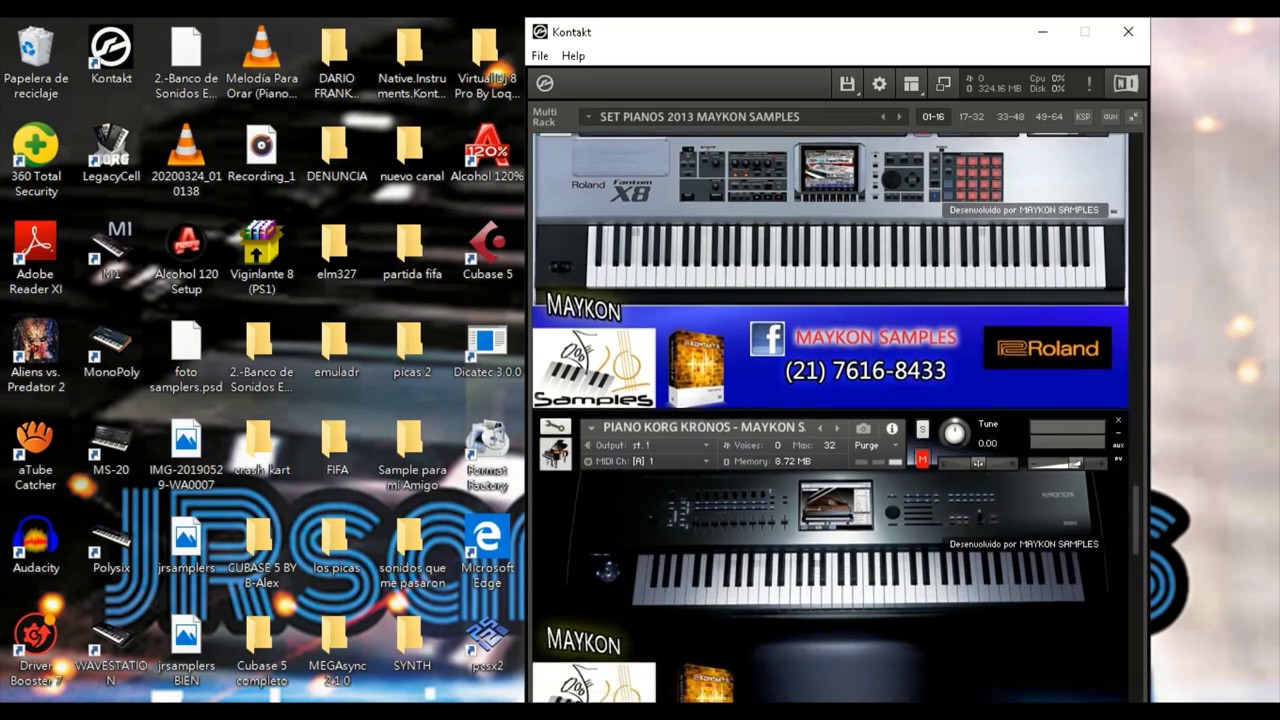Viewport: 1280px width, 720px height.
Task: Collapse all instruments with minimize rack icon
Action: coord(1135,117)
